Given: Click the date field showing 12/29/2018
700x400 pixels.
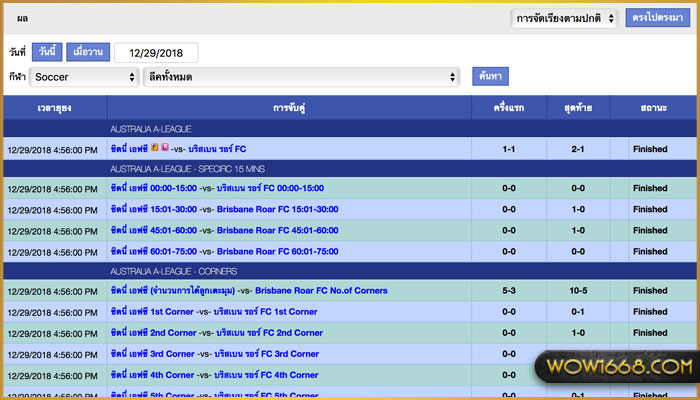Looking at the screenshot, I should point(156,52).
